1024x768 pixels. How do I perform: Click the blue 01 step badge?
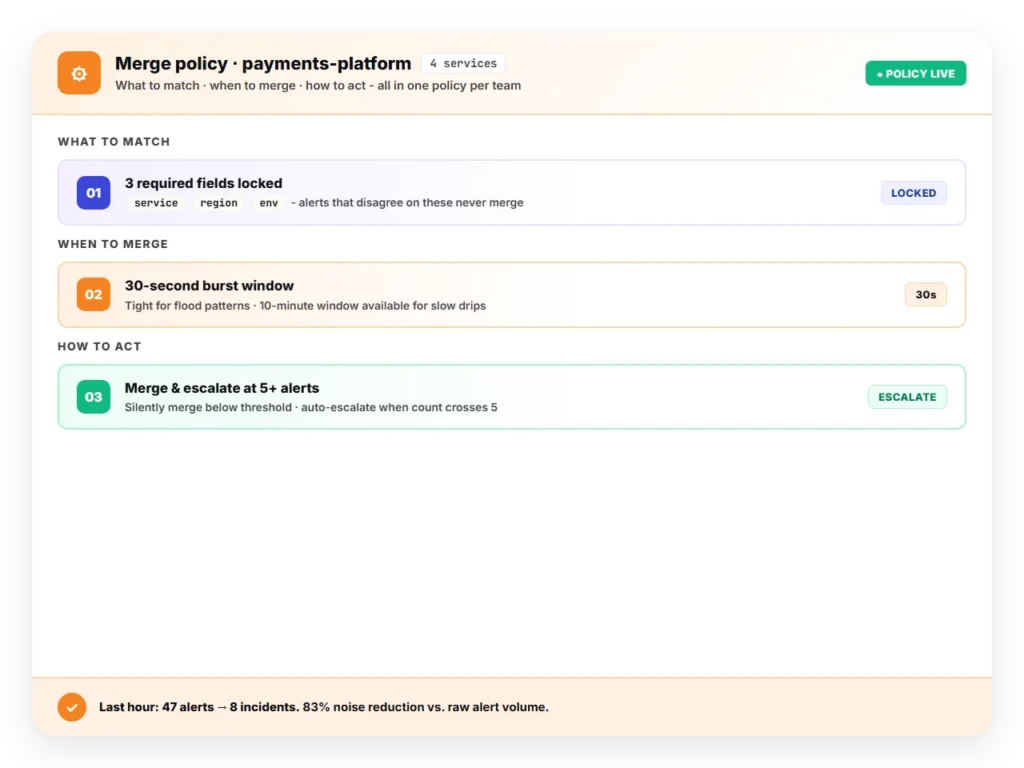click(93, 193)
